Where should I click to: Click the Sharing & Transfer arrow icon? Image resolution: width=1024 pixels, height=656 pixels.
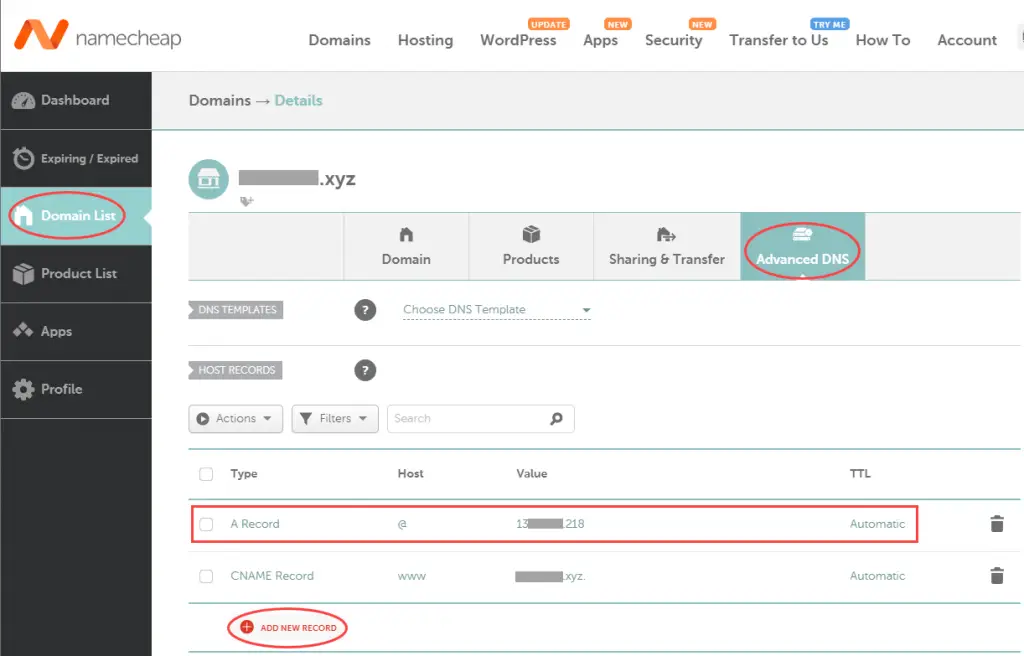[666, 234]
